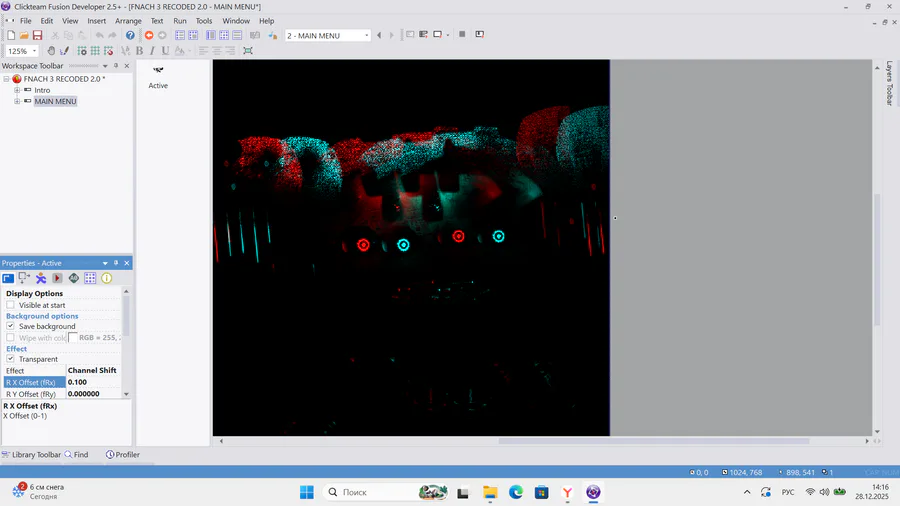This screenshot has height=506, width=900.
Task: Click the Wipe color RGB swatch
Action: (72, 337)
